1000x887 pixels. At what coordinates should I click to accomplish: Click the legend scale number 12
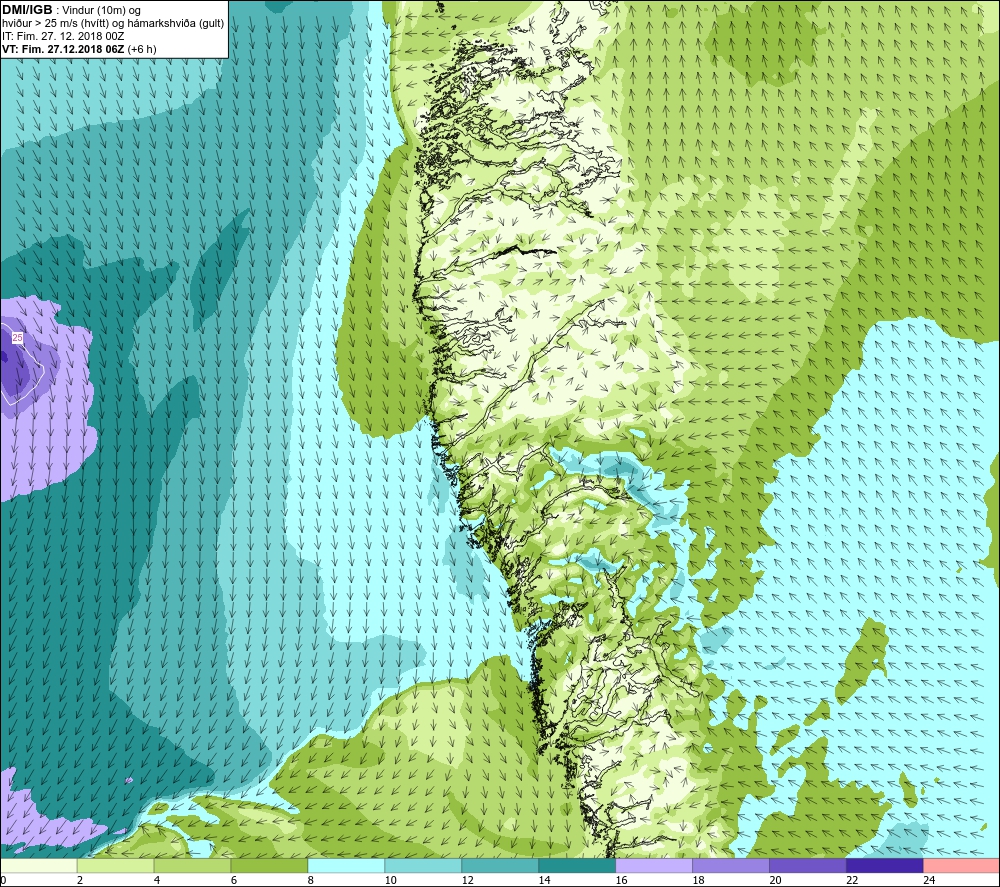pyautogui.click(x=468, y=880)
